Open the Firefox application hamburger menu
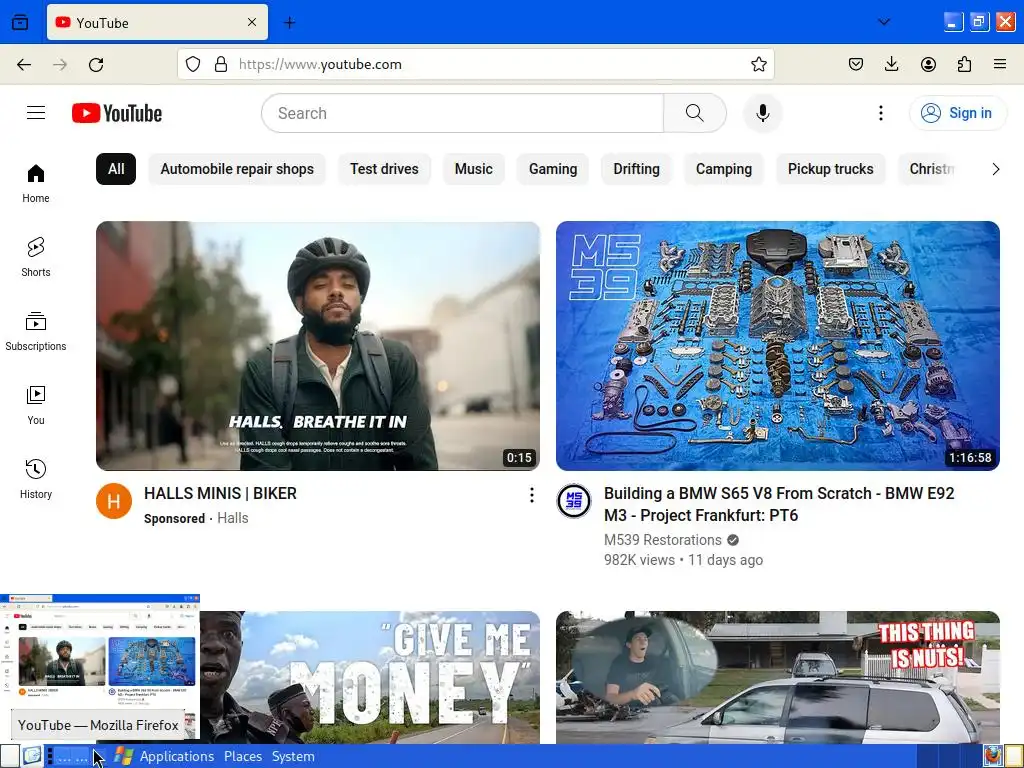The width and height of the screenshot is (1024, 768). [1000, 64]
